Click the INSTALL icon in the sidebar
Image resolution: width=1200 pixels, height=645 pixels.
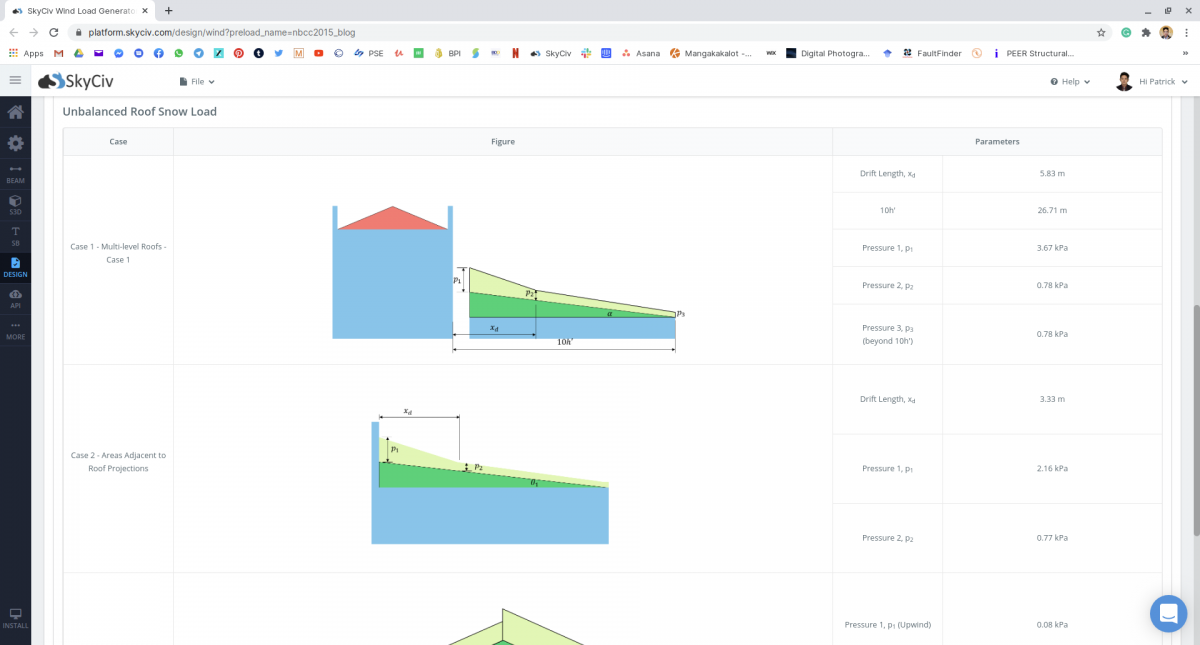coord(15,617)
